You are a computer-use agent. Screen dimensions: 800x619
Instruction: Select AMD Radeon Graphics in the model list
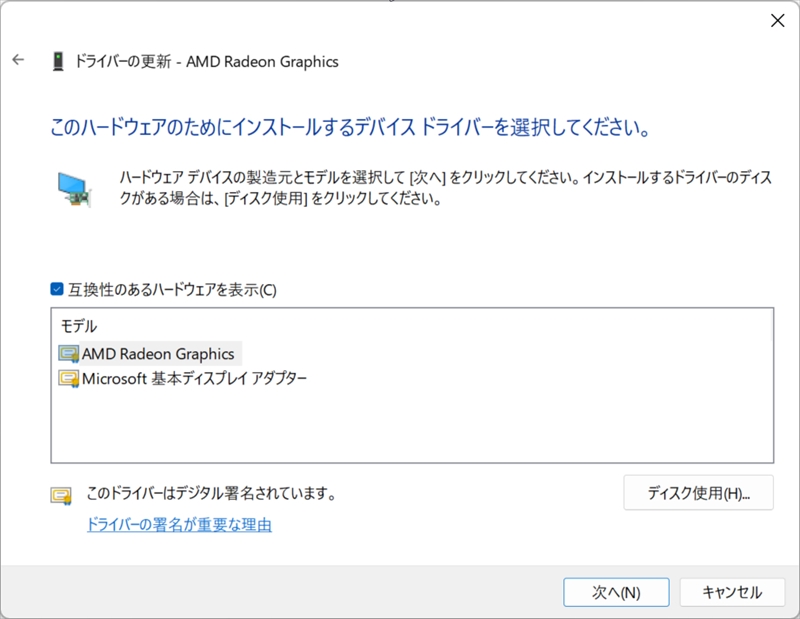coord(158,354)
